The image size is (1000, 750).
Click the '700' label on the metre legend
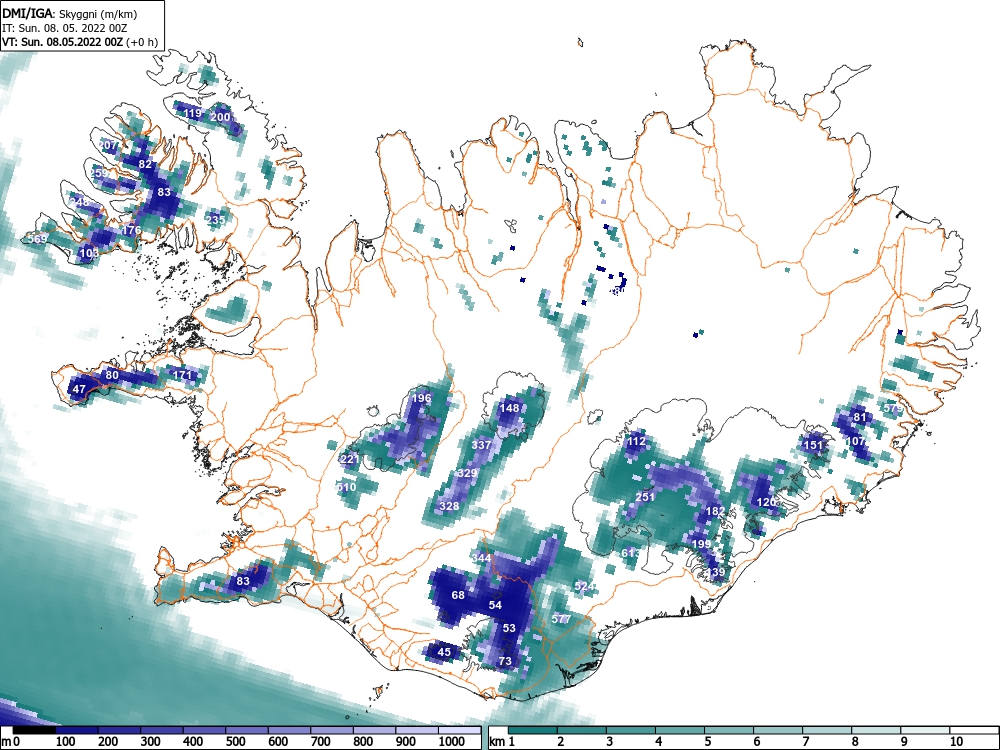click(321, 742)
